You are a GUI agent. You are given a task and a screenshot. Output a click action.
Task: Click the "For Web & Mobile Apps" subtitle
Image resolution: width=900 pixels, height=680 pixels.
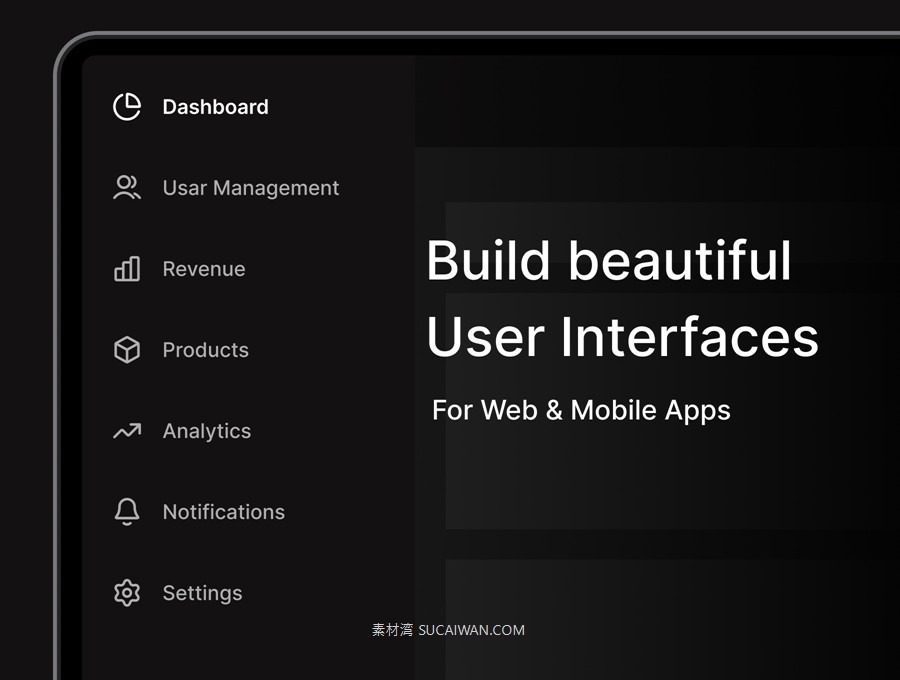(x=581, y=410)
